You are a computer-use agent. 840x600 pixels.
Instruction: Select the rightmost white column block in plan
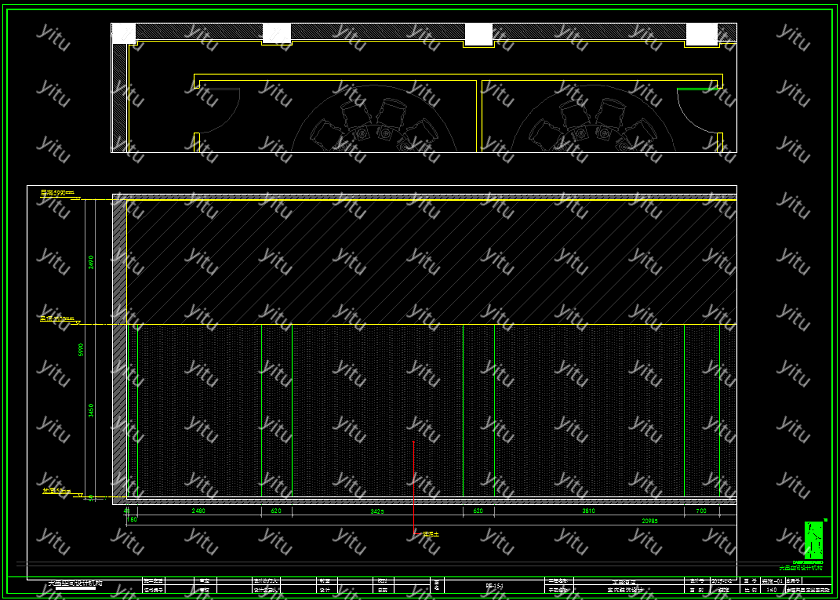701,35
